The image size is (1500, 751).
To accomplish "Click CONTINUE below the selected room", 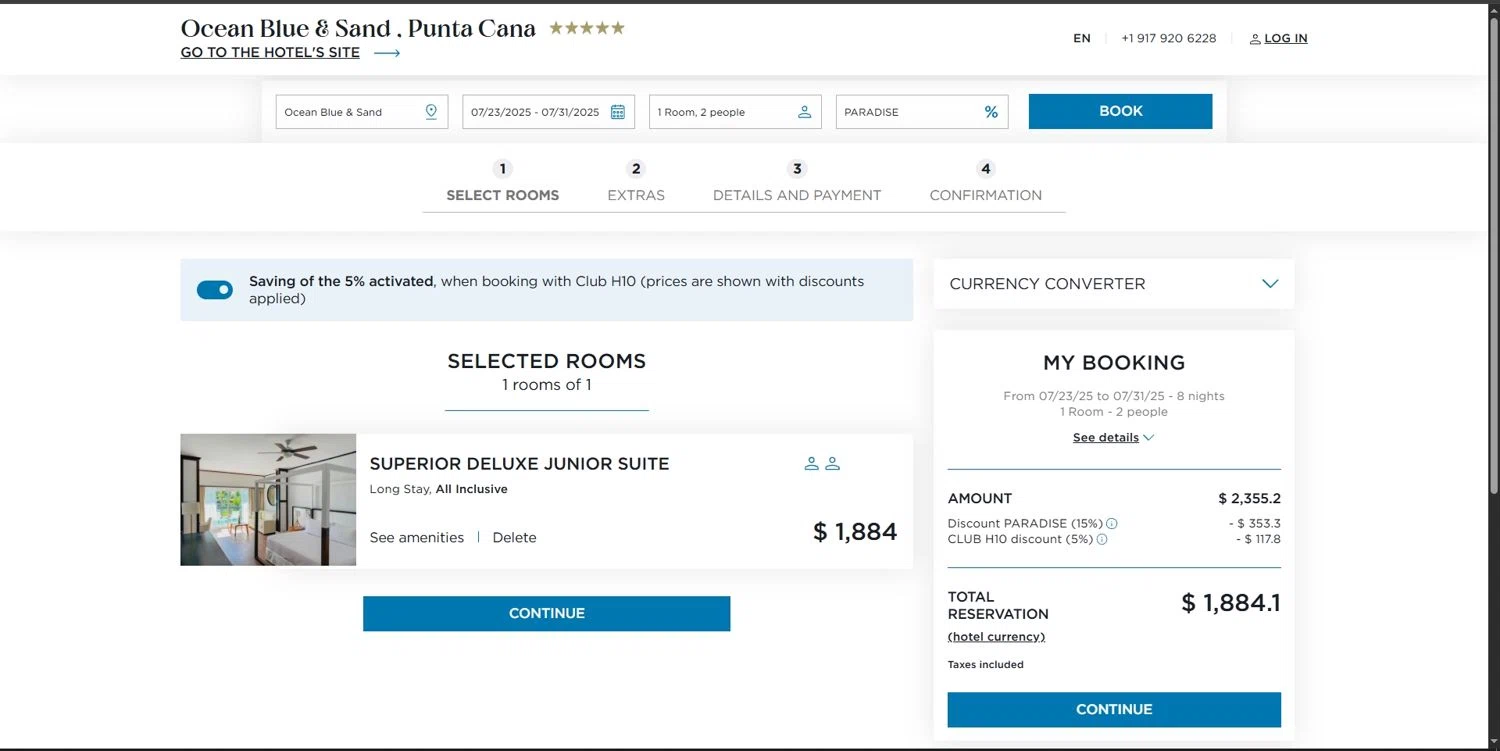I will point(547,614).
